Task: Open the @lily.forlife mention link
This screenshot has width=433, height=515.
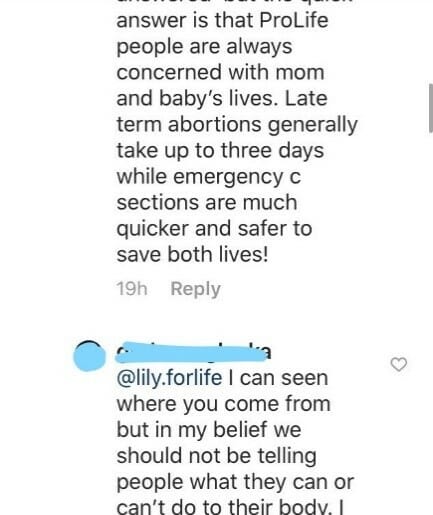Action: tap(169, 378)
